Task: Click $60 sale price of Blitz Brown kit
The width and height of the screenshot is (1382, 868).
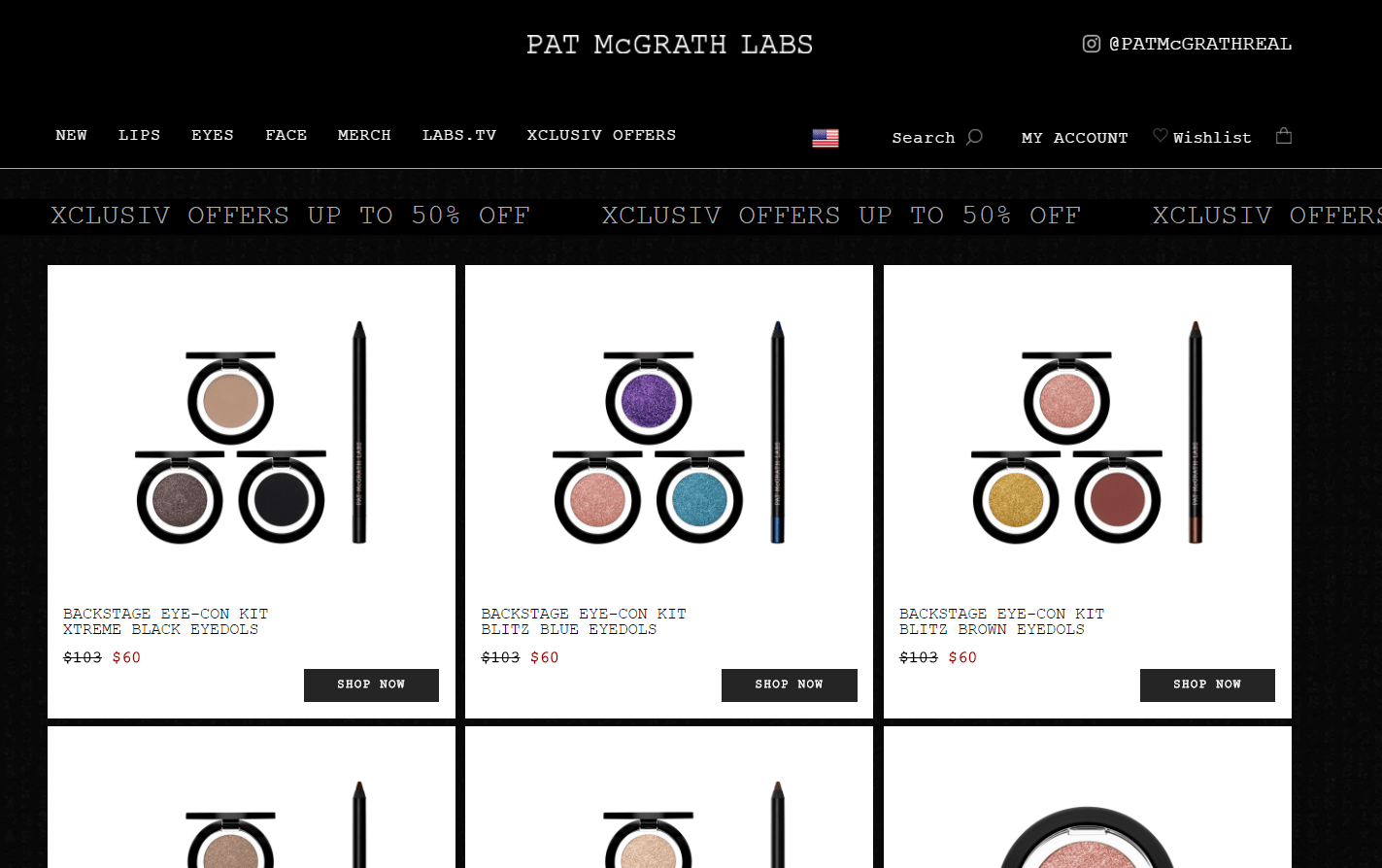Action: (x=962, y=657)
